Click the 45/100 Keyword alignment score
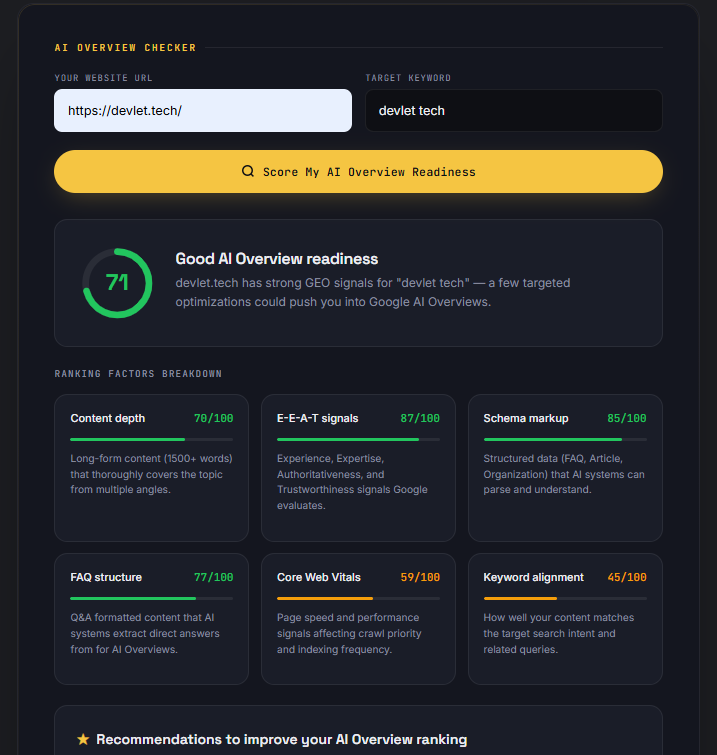Viewport: 717px width, 755px height. tap(626, 577)
